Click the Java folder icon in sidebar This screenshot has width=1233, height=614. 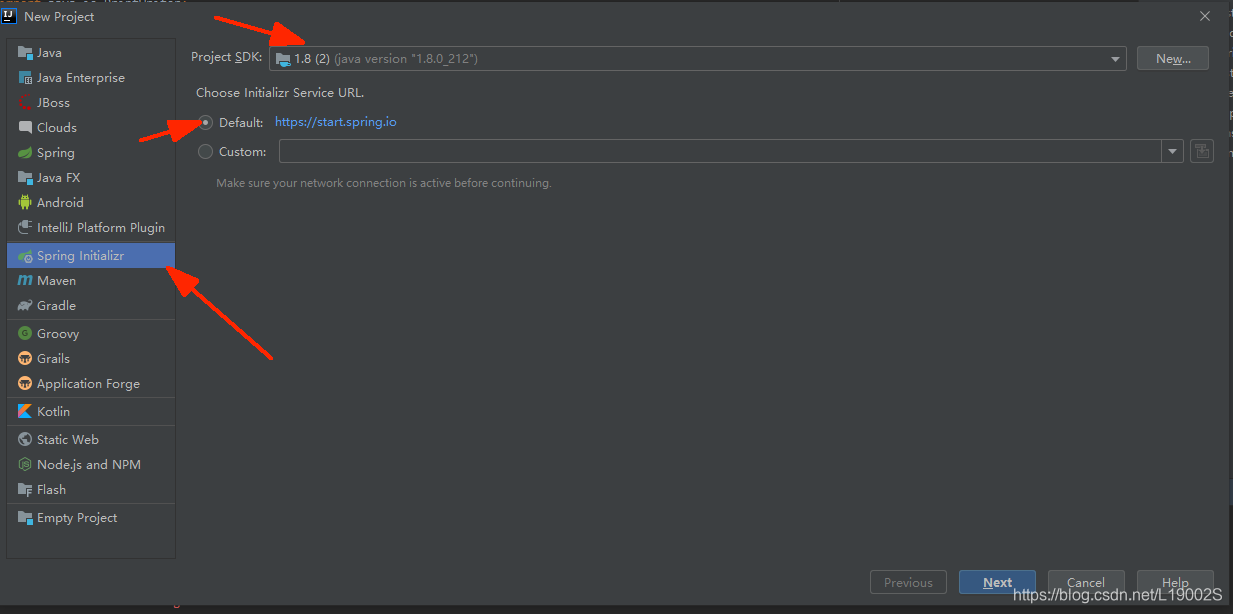(25, 53)
